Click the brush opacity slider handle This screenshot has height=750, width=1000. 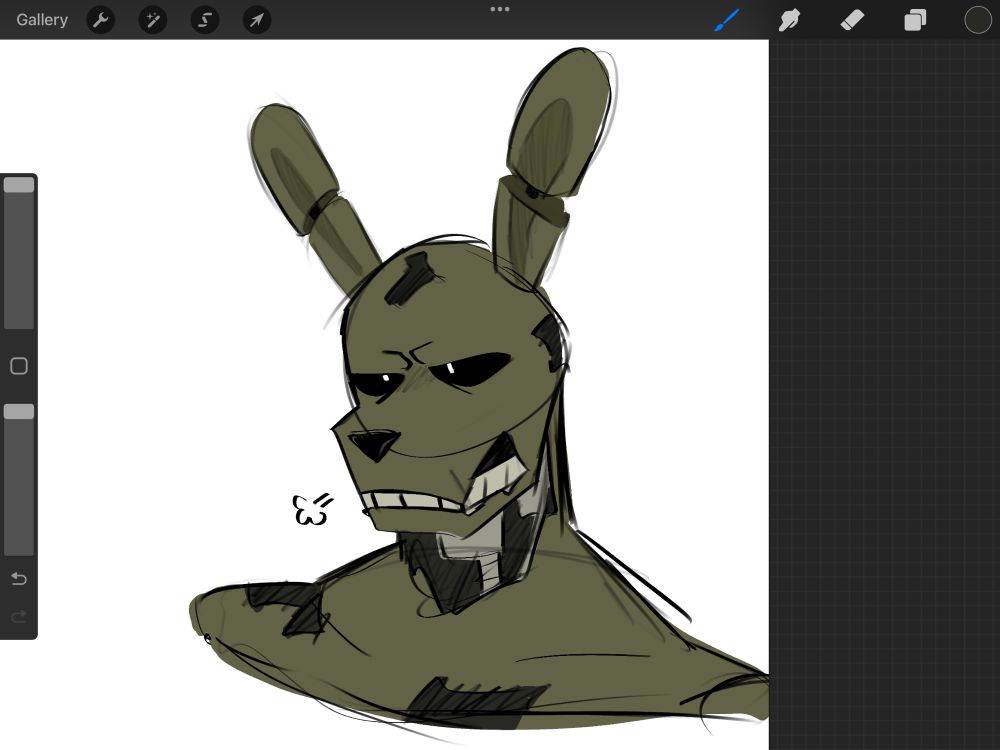(19, 411)
